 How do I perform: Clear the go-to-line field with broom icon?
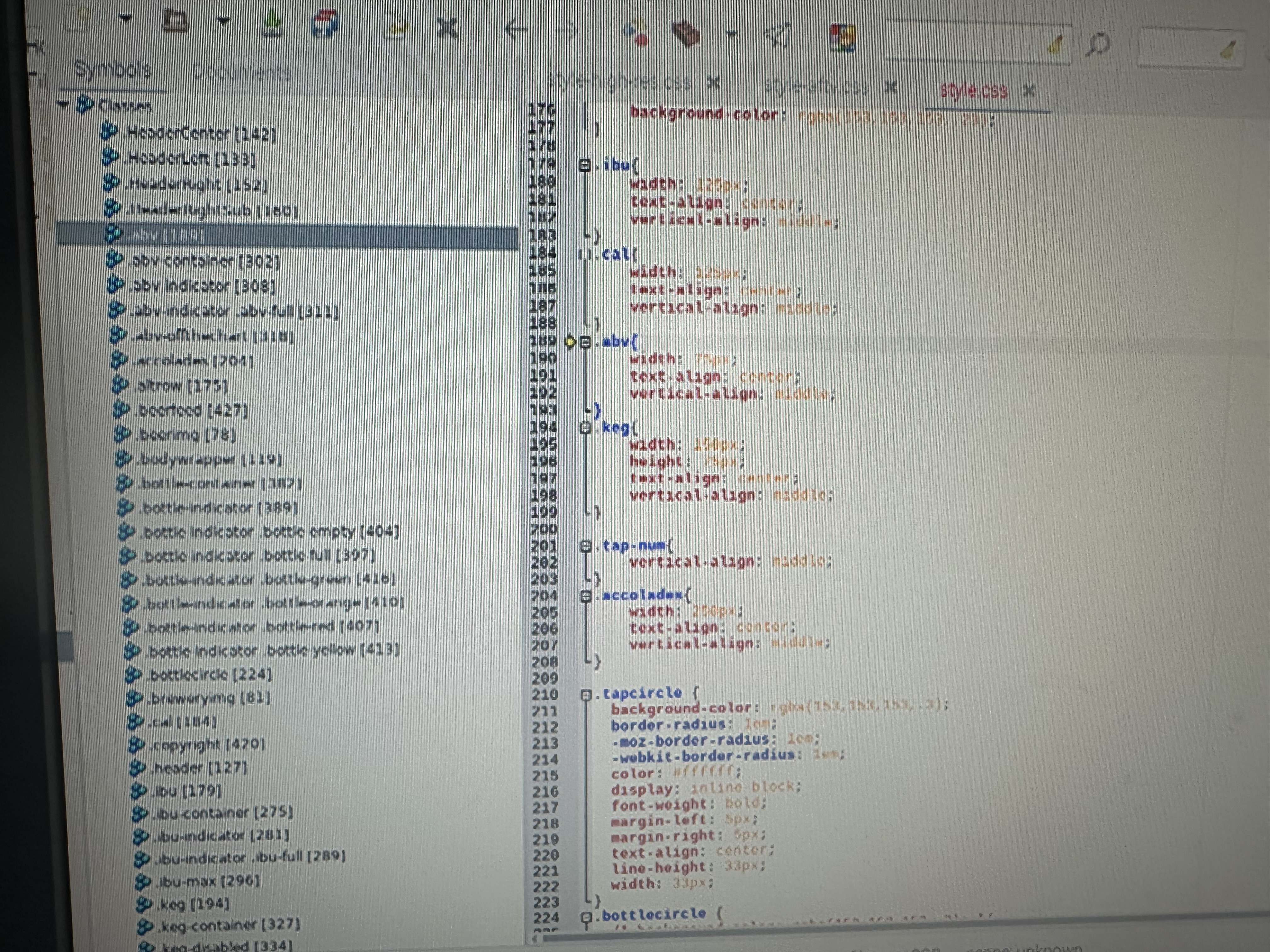pos(1229,50)
